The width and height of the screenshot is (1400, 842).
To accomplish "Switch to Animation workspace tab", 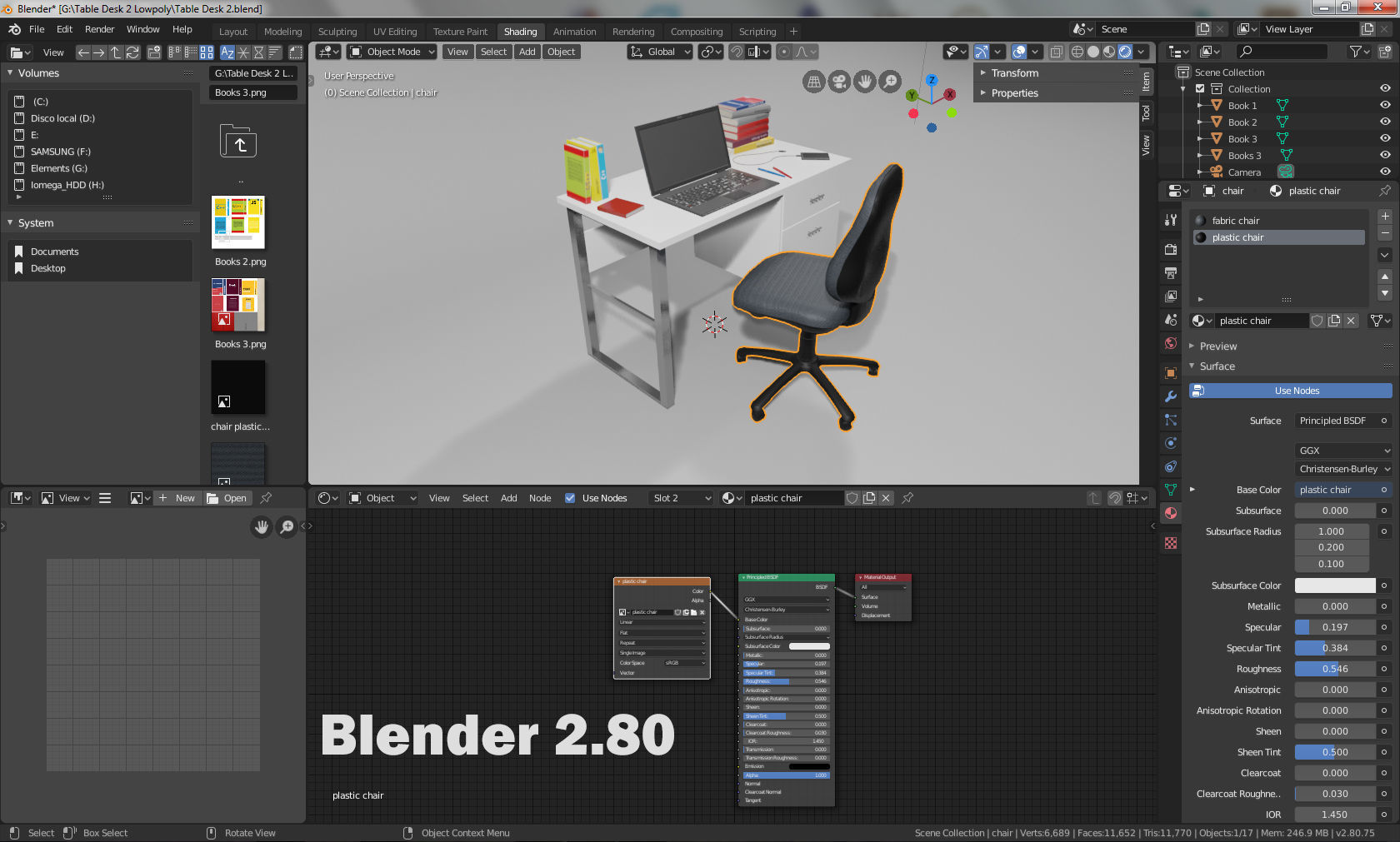I will 575,32.
